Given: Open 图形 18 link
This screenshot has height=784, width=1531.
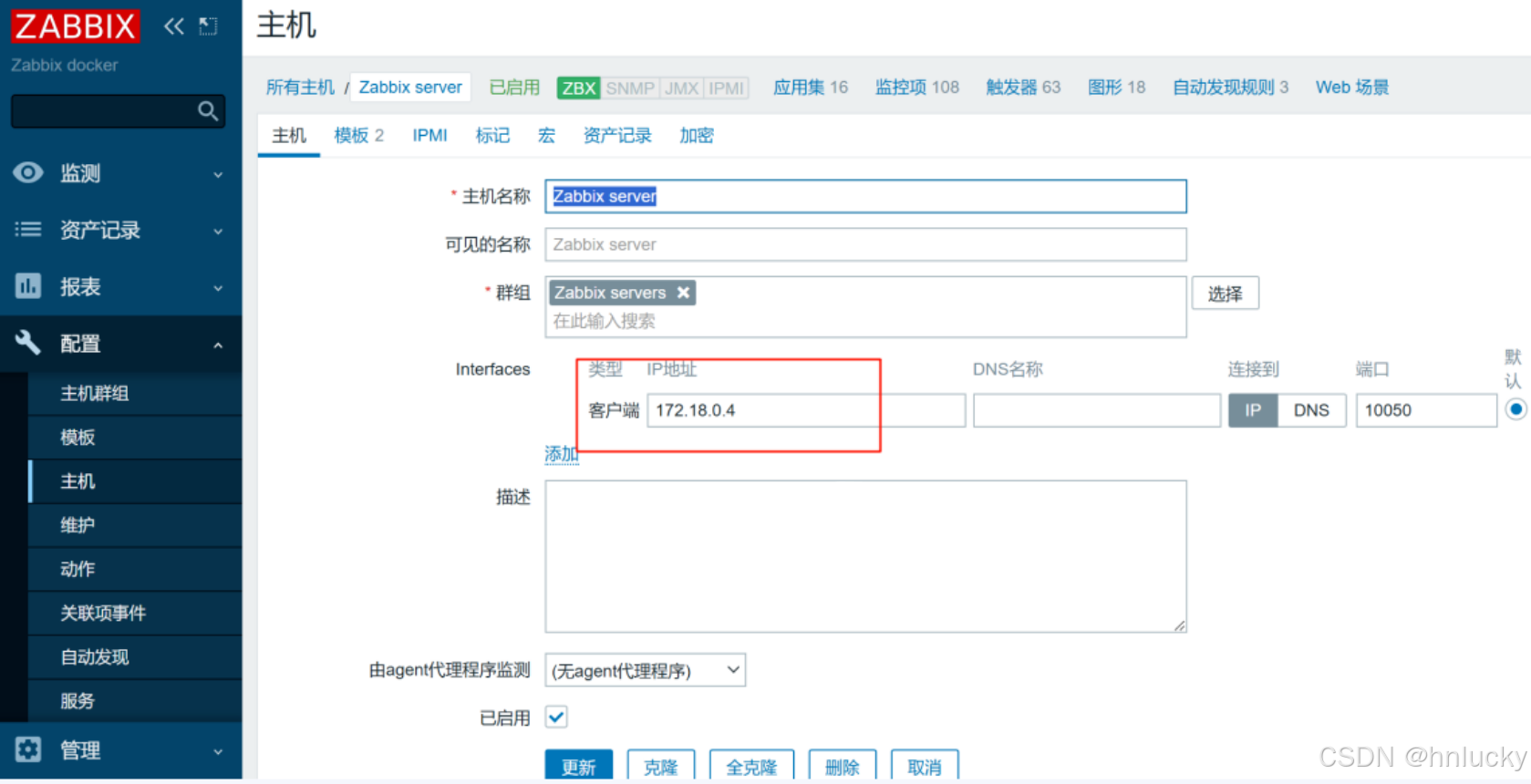Looking at the screenshot, I should coord(1116,88).
